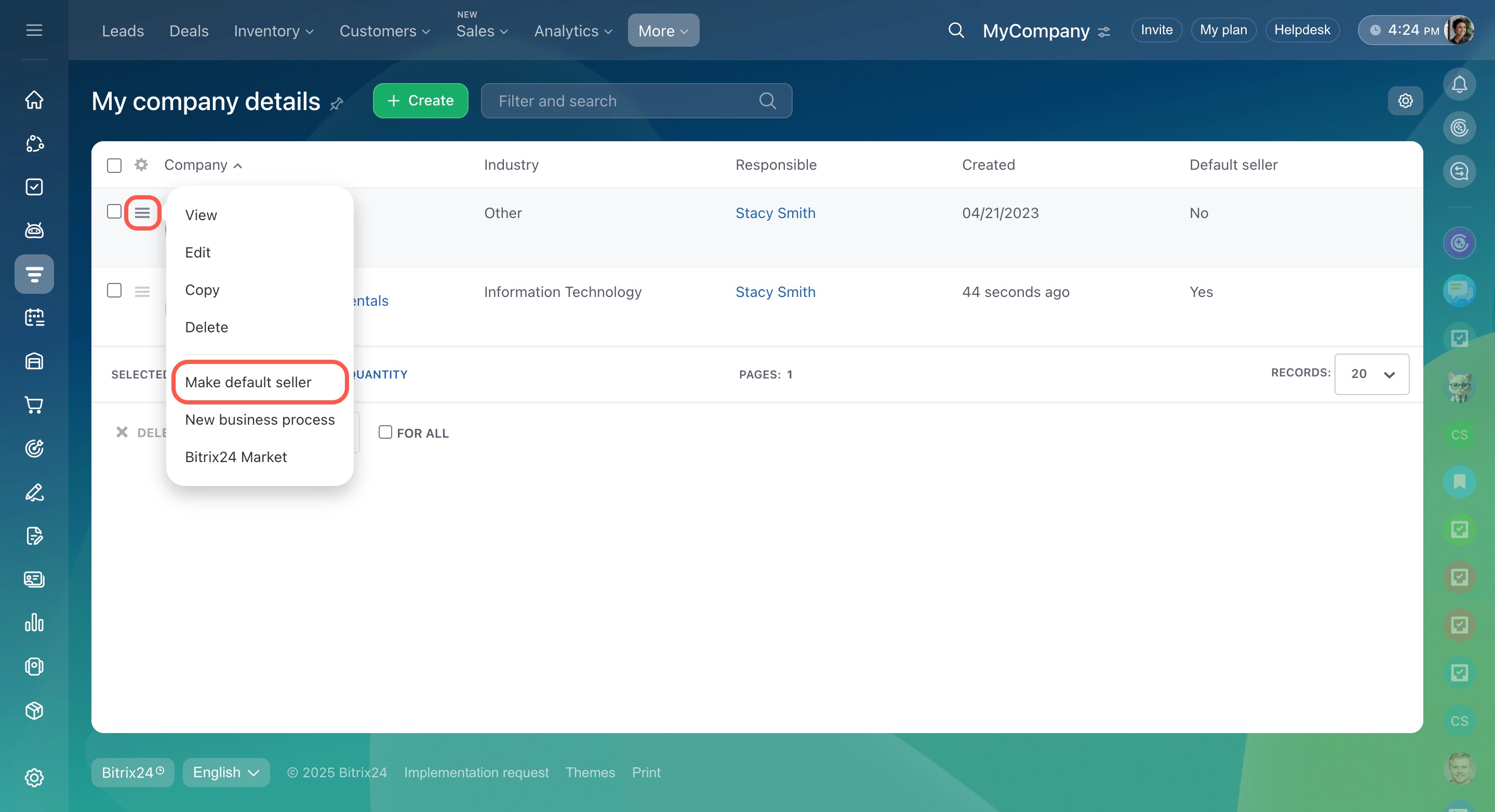This screenshot has width=1495, height=812.
Task: Click the search magnifier in top bar
Action: point(956,30)
